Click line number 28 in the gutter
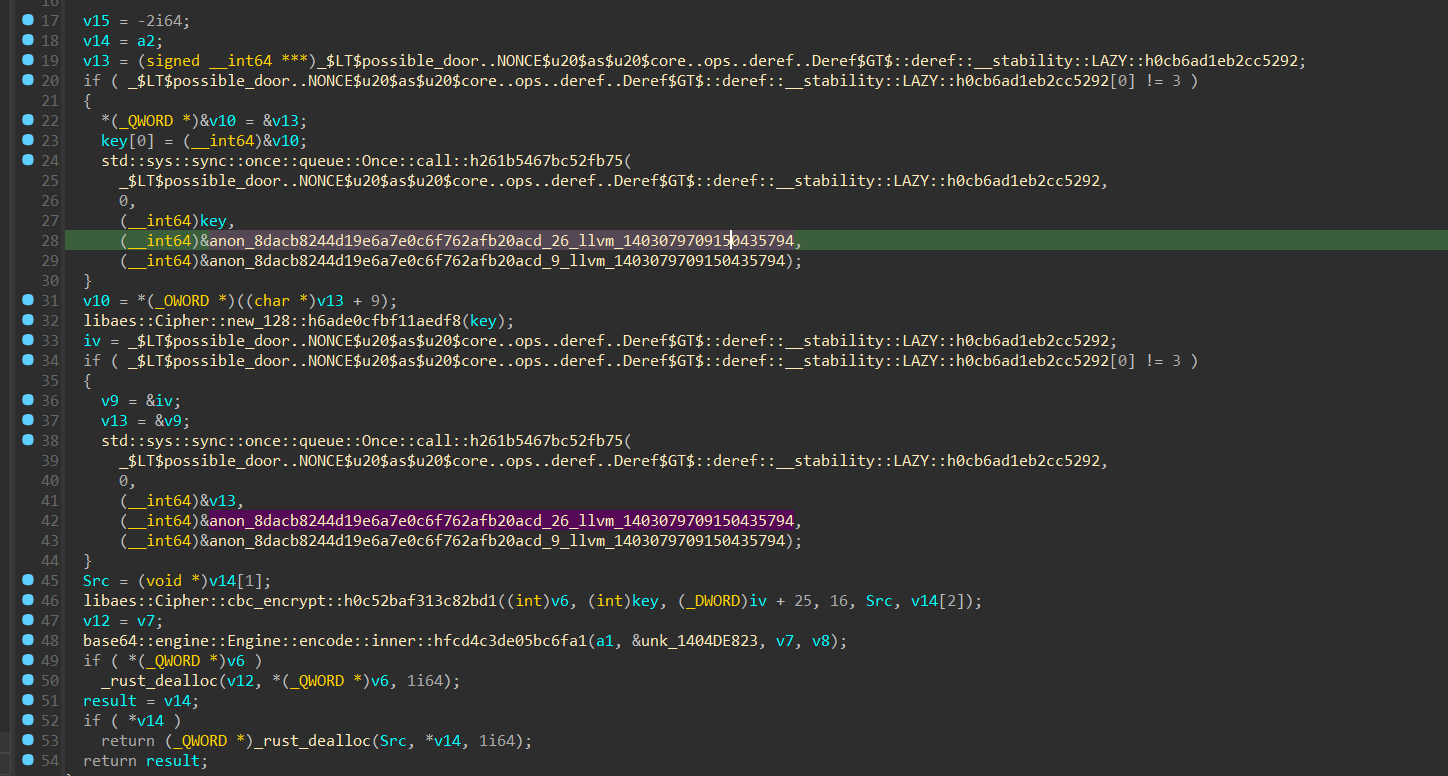The width and height of the screenshot is (1448, 776). click(50, 240)
